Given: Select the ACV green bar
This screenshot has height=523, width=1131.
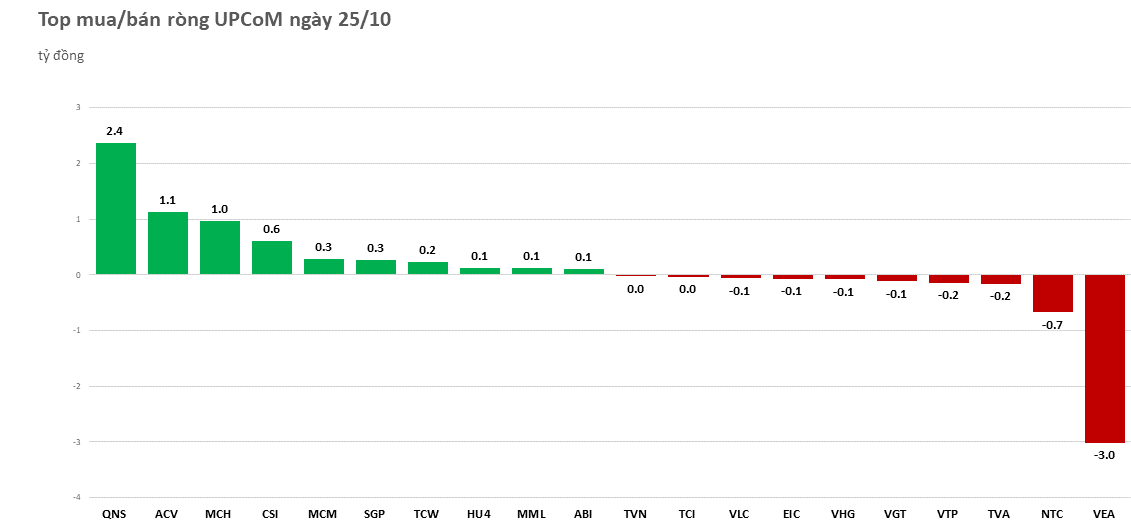Looking at the screenshot, I should (167, 243).
